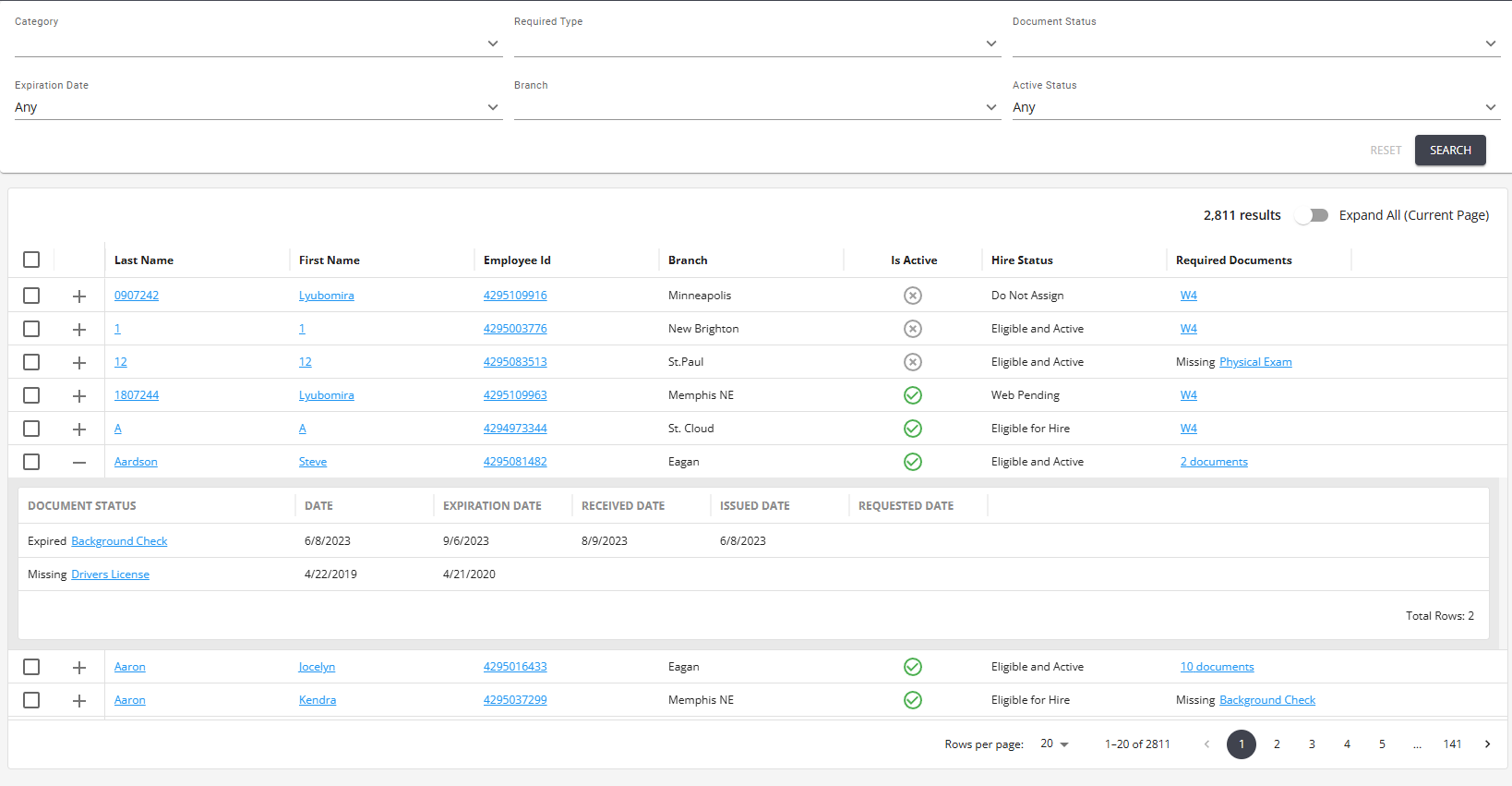Click active checkmark icon for Kendra Aaron

coord(913,700)
